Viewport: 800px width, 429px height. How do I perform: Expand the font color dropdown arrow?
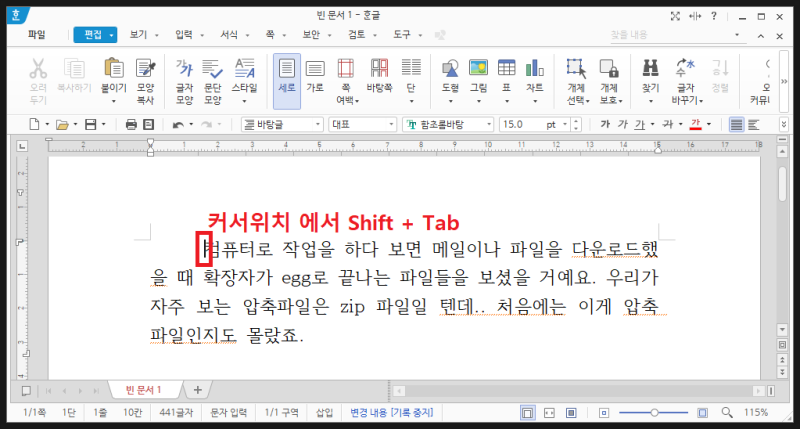709,124
